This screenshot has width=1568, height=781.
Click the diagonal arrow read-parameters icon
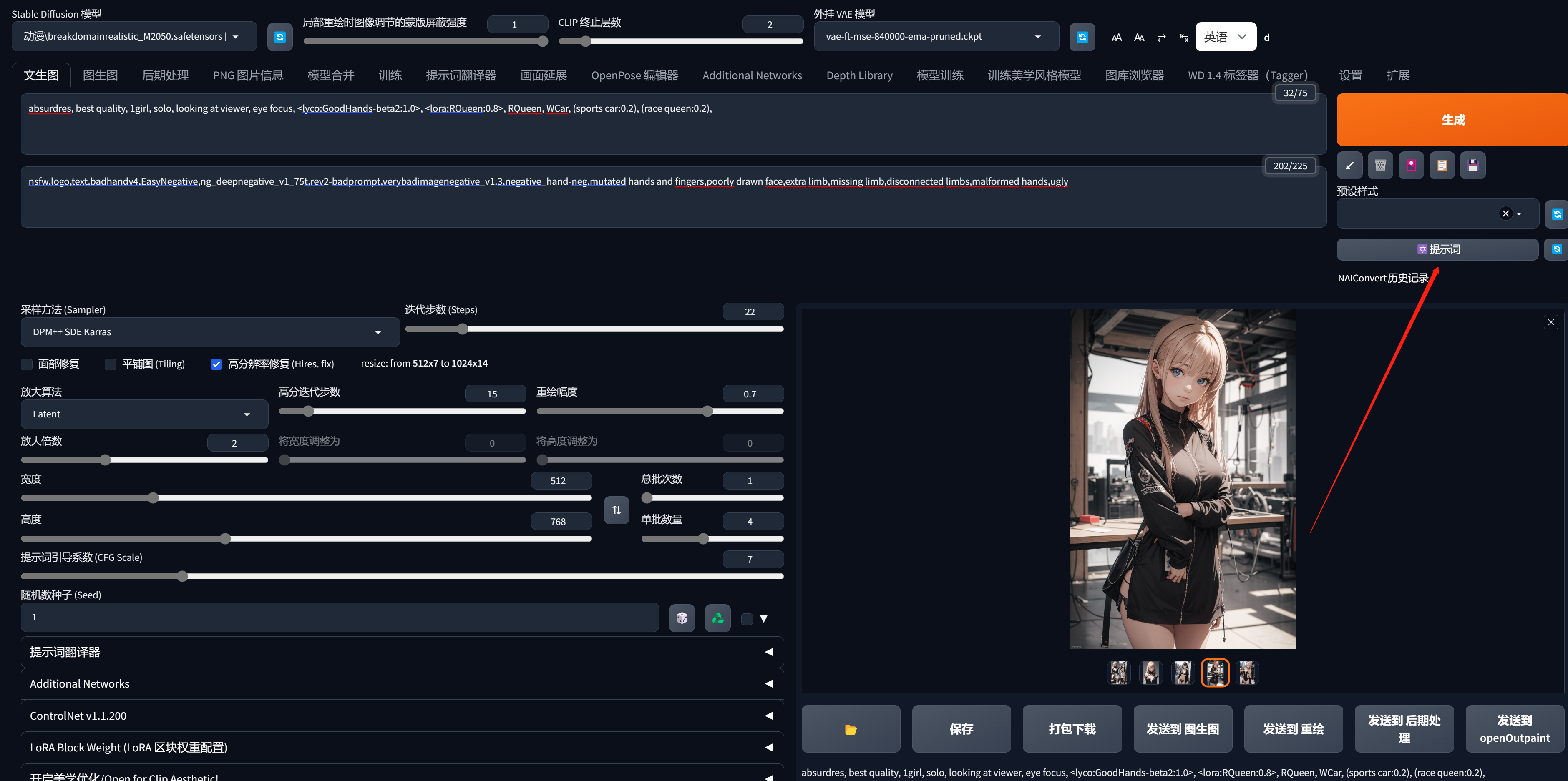pyautogui.click(x=1349, y=166)
